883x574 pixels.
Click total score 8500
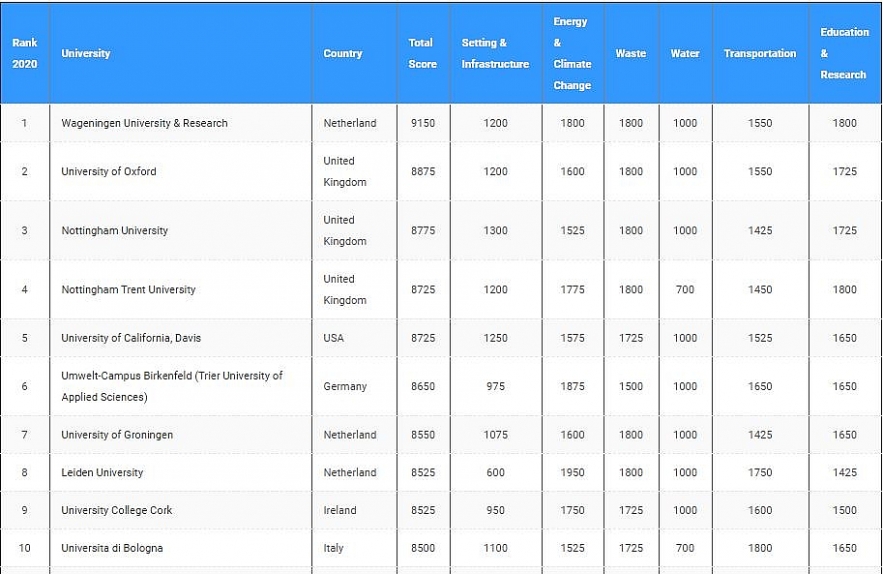pos(423,548)
